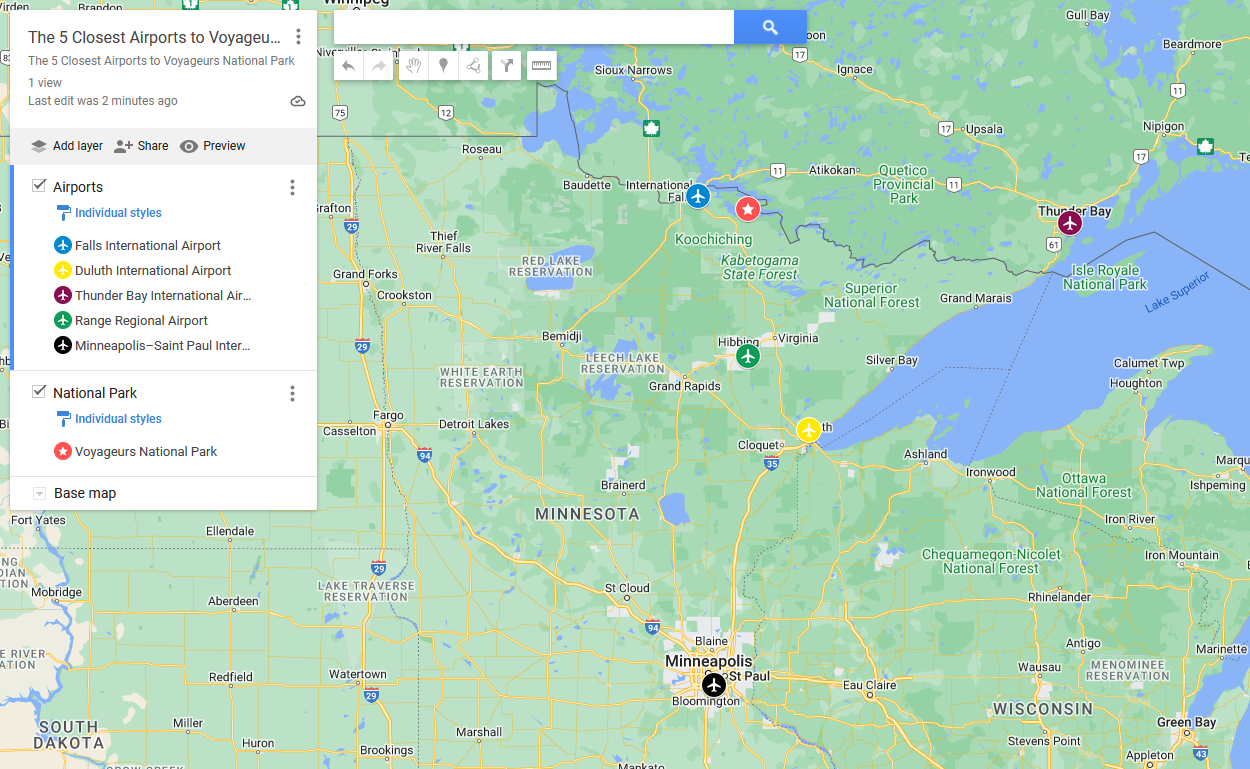This screenshot has width=1250, height=769.
Task: Click into the map search field
Action: click(x=534, y=27)
